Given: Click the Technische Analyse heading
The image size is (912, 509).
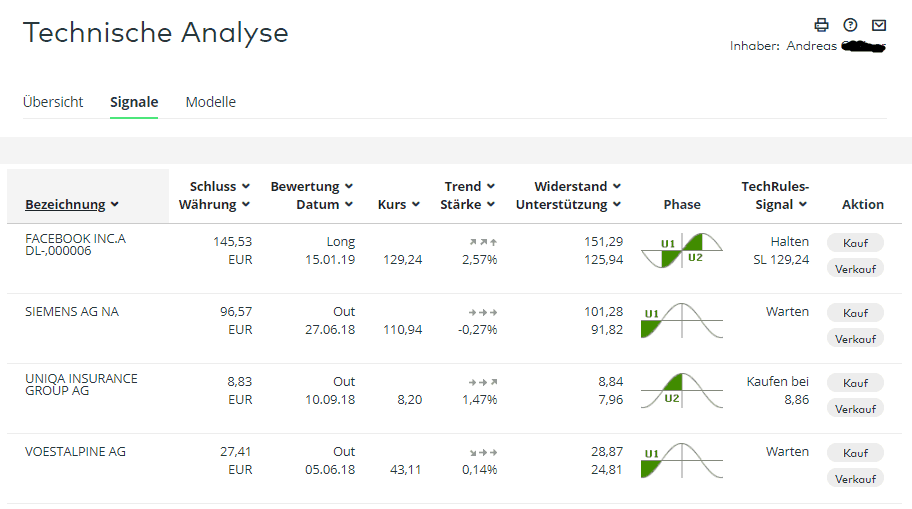Looking at the screenshot, I should [155, 33].
